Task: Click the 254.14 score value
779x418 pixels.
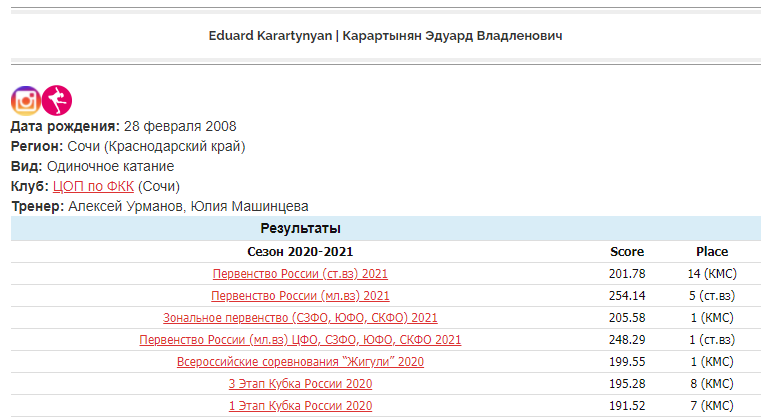Action: pyautogui.click(x=626, y=295)
